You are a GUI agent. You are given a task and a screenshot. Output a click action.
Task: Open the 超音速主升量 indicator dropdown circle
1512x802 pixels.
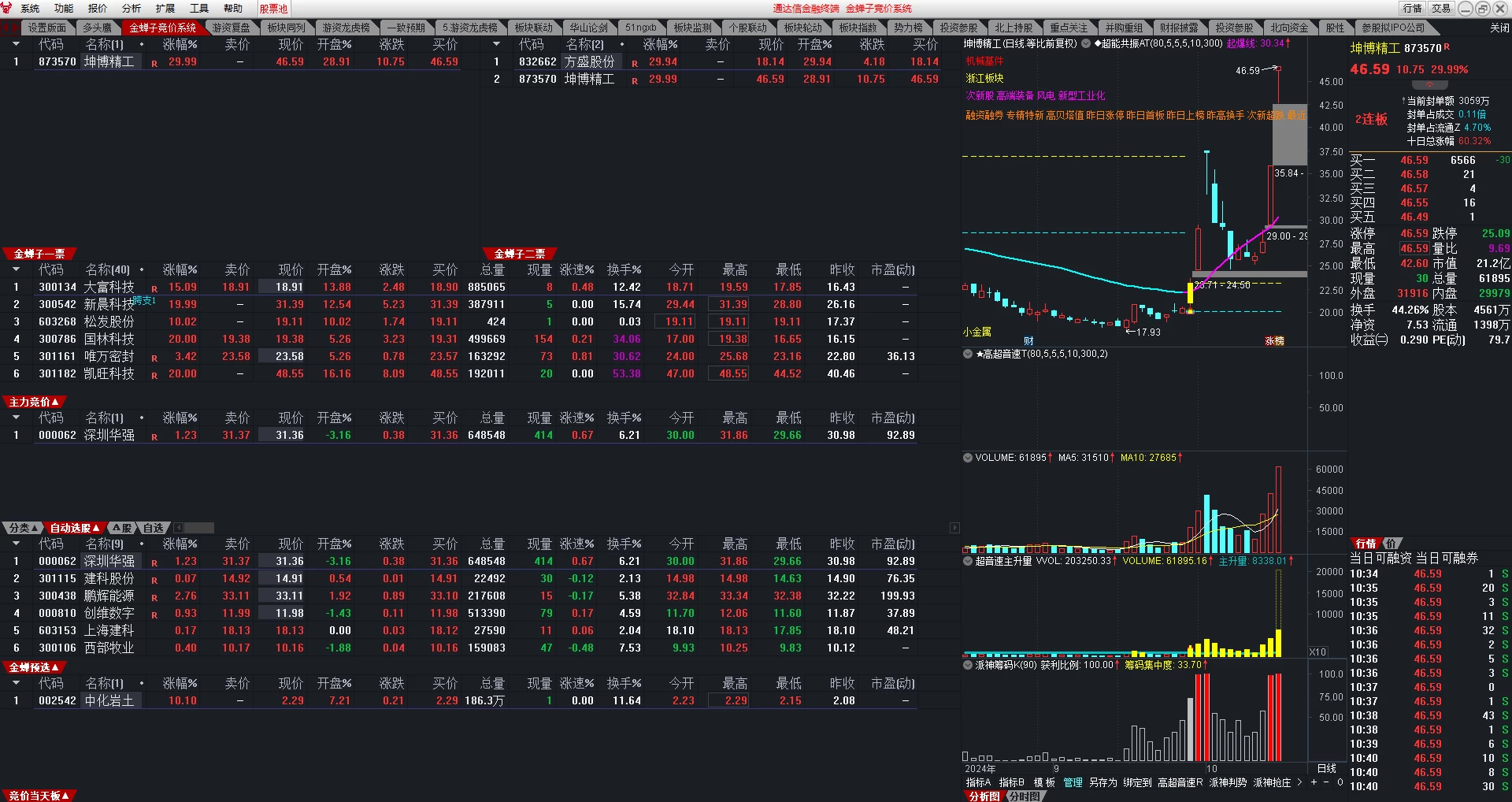click(x=968, y=561)
